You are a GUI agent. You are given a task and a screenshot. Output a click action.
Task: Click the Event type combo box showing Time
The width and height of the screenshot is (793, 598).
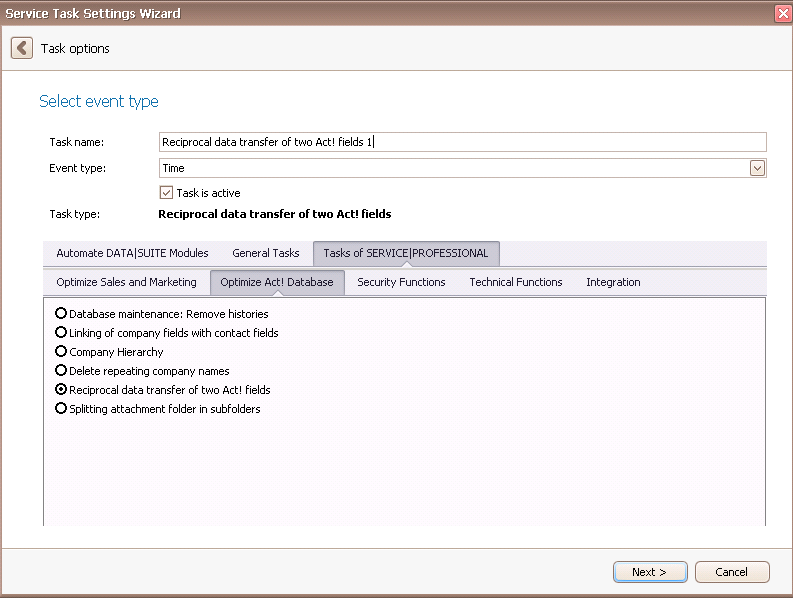(x=463, y=168)
